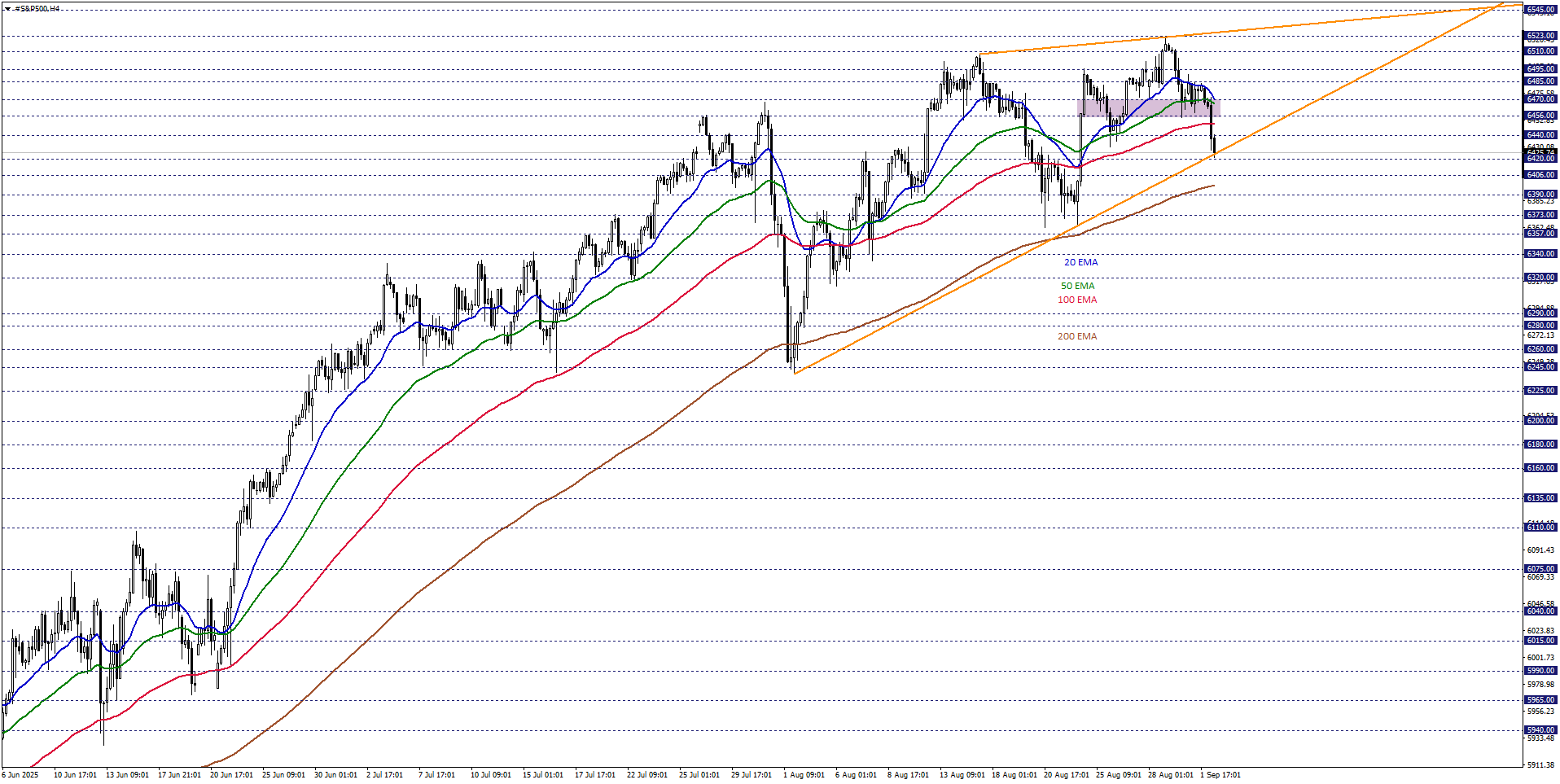Click the 1 Sep 17:01 date label

coord(1220,775)
